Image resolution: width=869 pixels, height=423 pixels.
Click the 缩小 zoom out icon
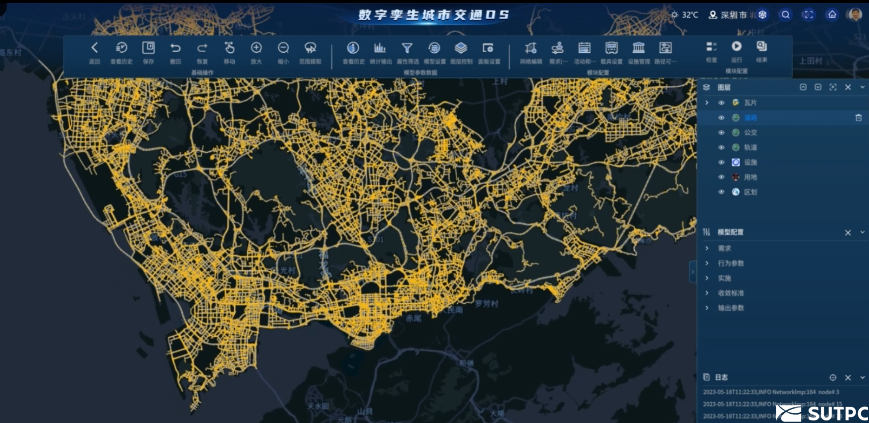[x=283, y=48]
